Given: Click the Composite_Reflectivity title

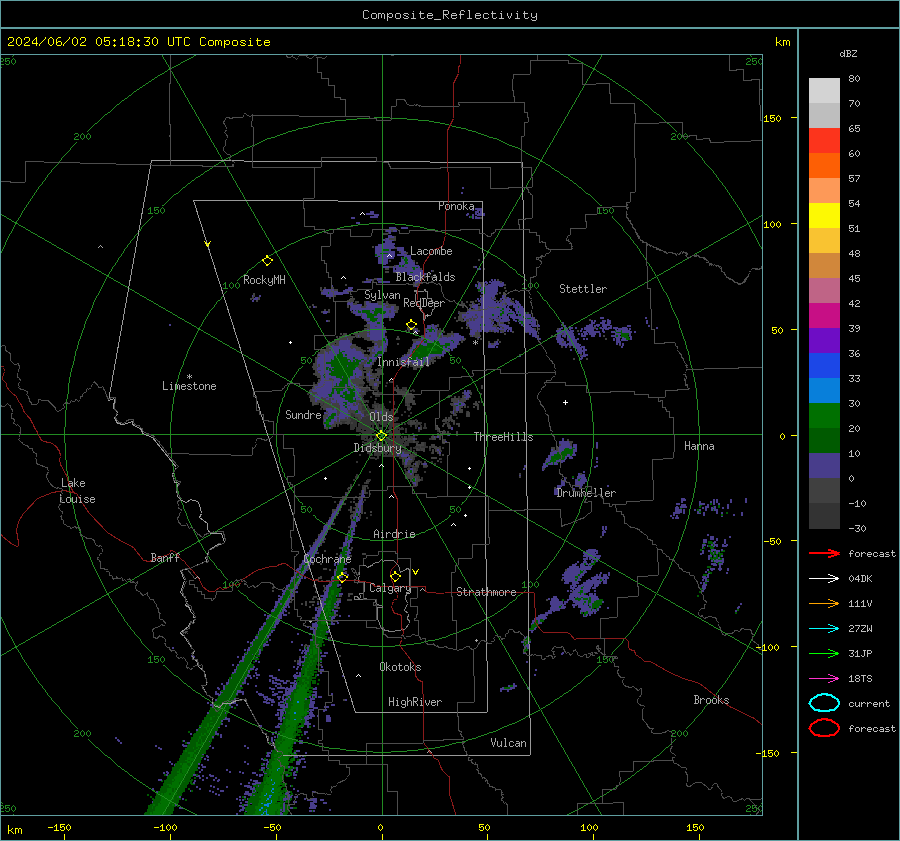Looking at the screenshot, I should (x=449, y=15).
